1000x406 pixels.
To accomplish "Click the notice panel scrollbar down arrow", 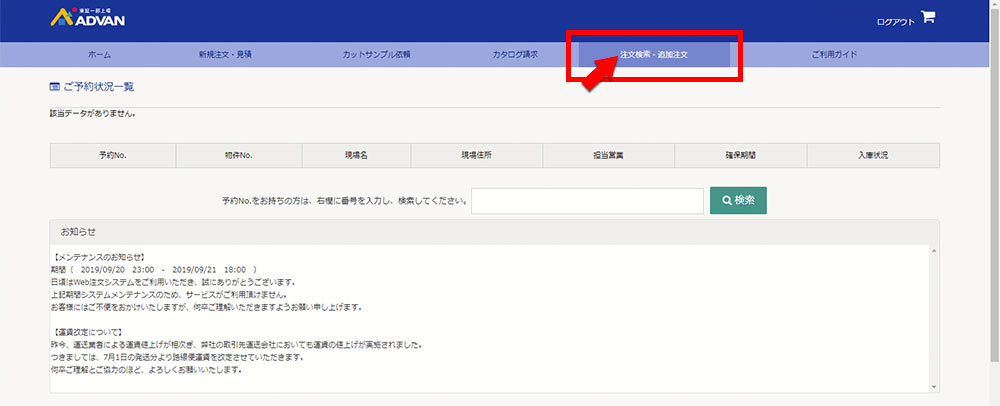I will coord(934,386).
